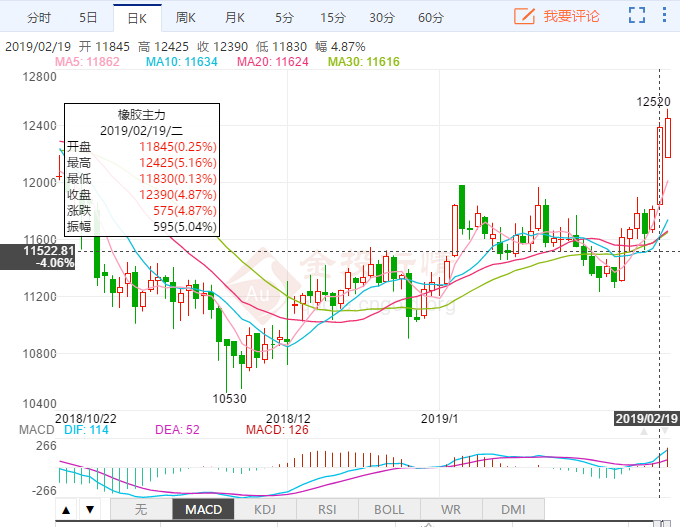Open the three-dot more options menu

[x=664, y=15]
